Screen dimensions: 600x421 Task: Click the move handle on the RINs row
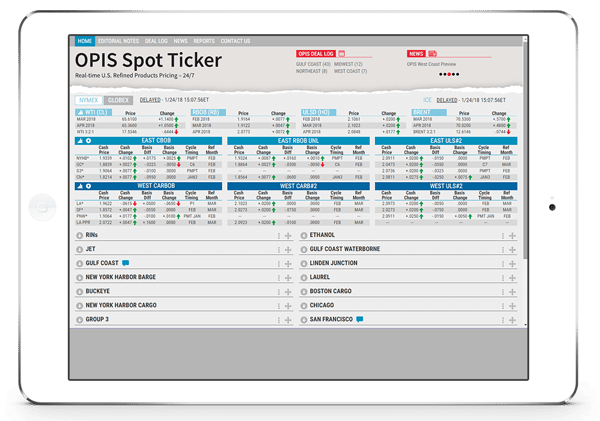(x=288, y=236)
